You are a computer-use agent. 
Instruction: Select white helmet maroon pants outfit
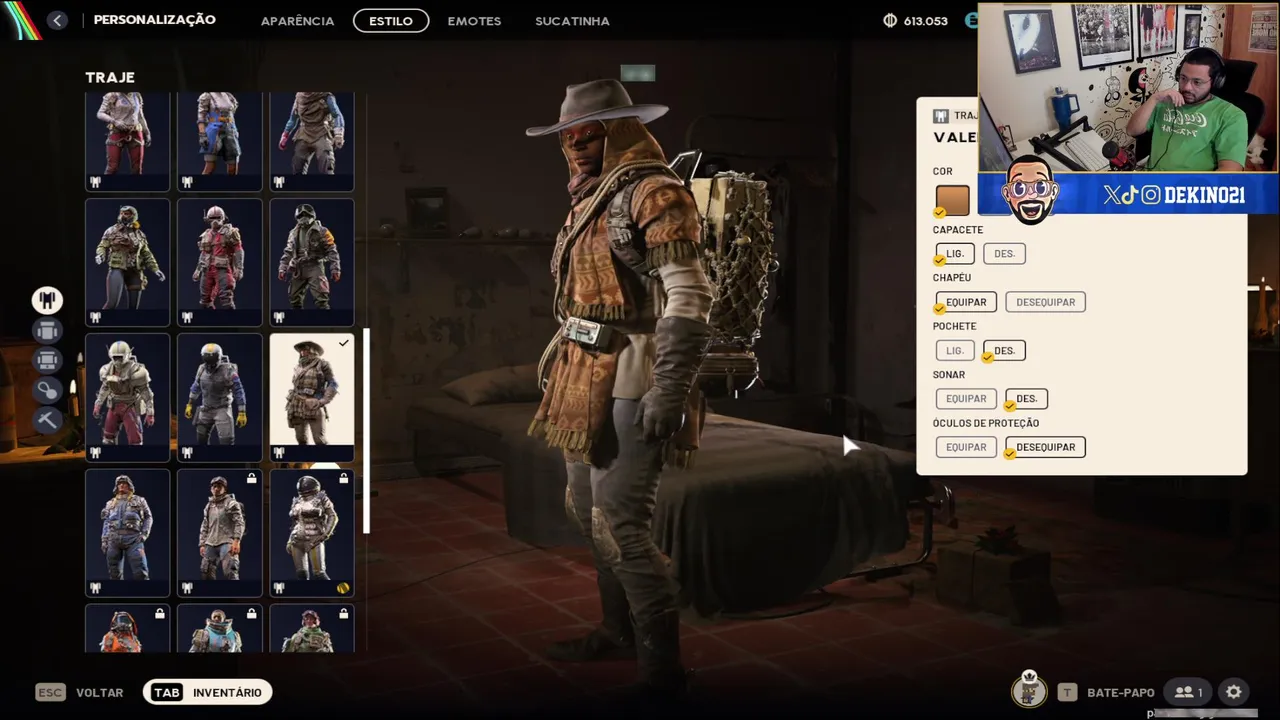point(127,397)
